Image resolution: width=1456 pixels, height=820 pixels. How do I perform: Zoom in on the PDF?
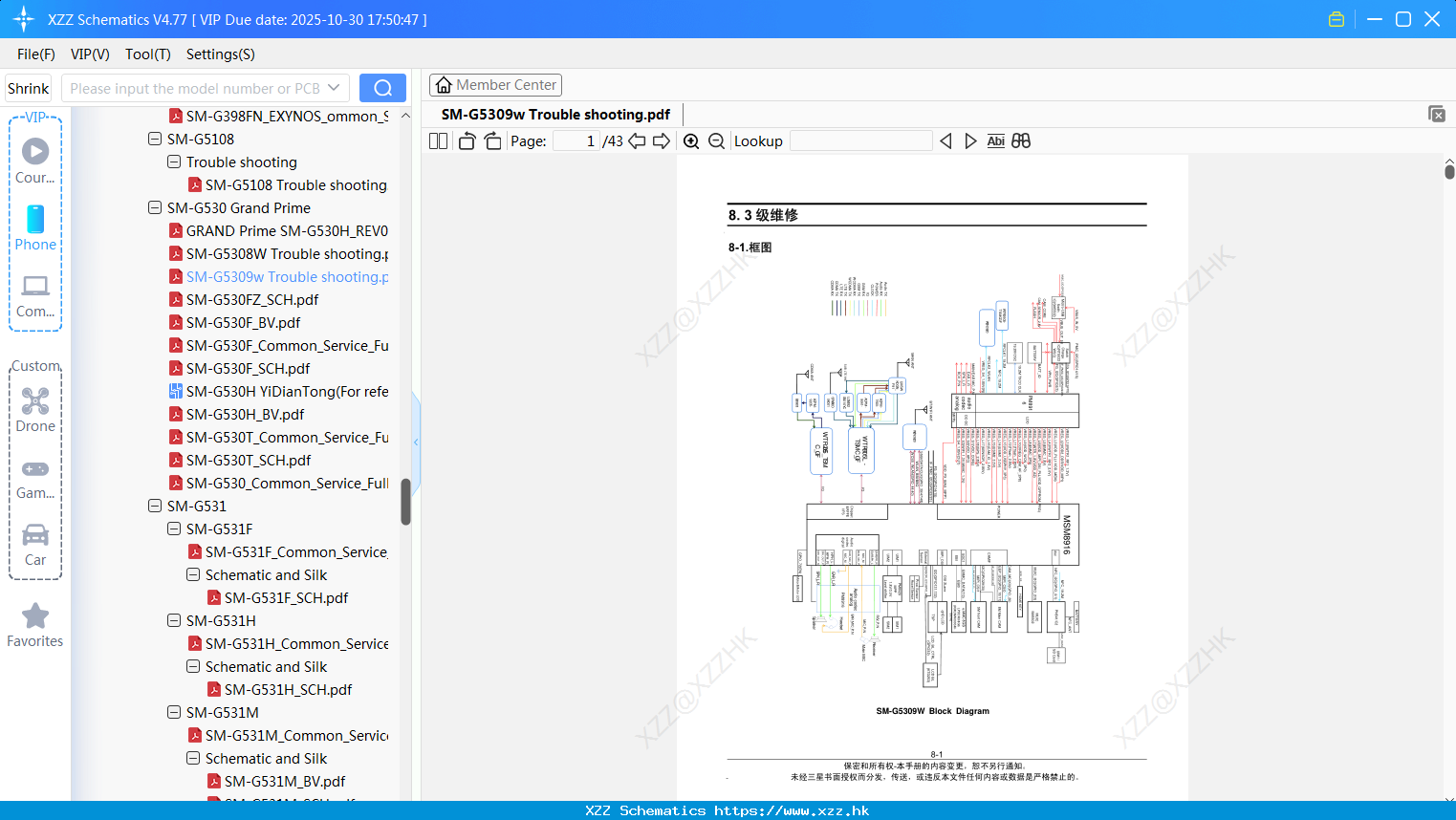pos(691,140)
